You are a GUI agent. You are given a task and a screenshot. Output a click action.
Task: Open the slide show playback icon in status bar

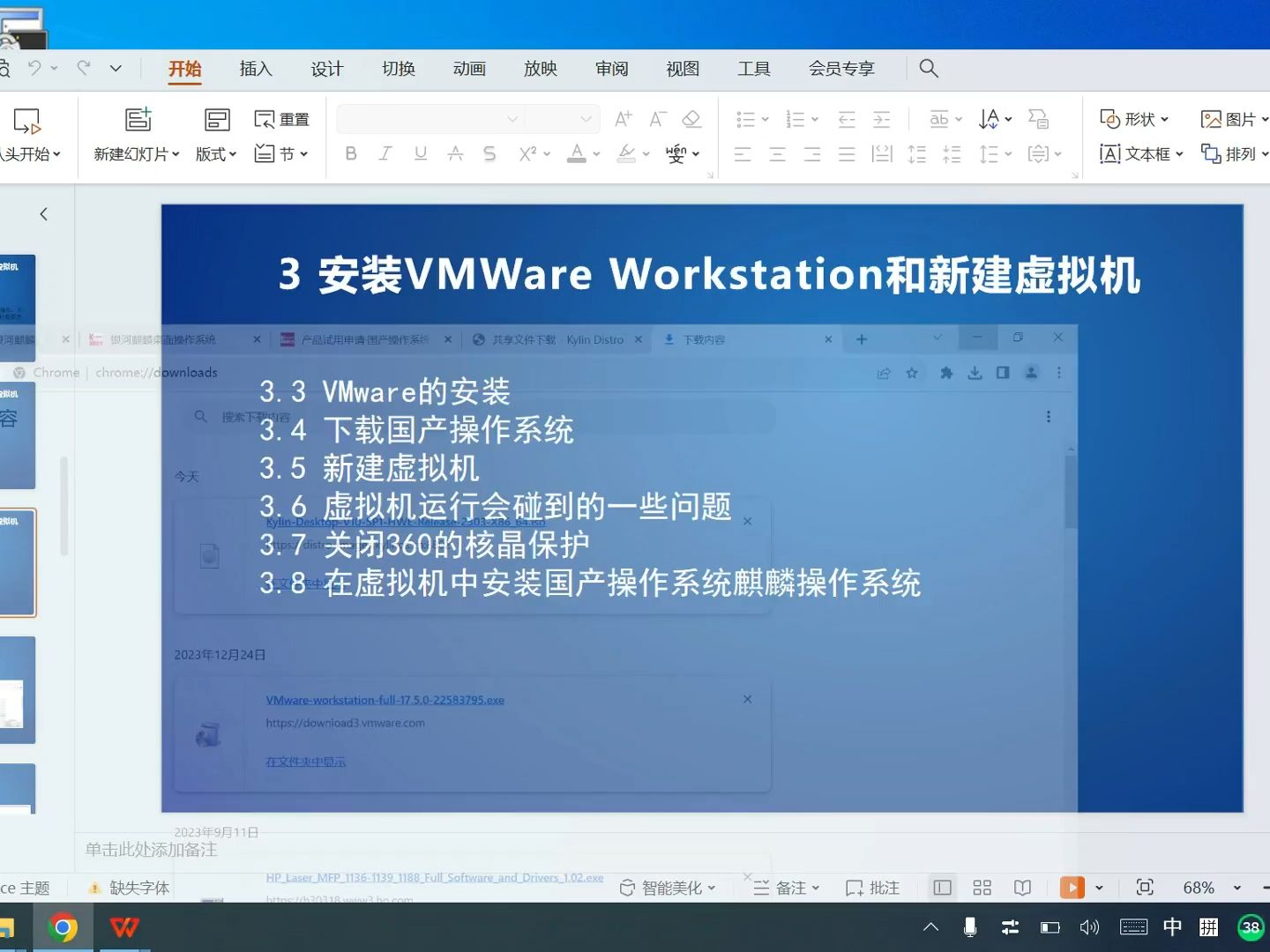pos(1071,887)
